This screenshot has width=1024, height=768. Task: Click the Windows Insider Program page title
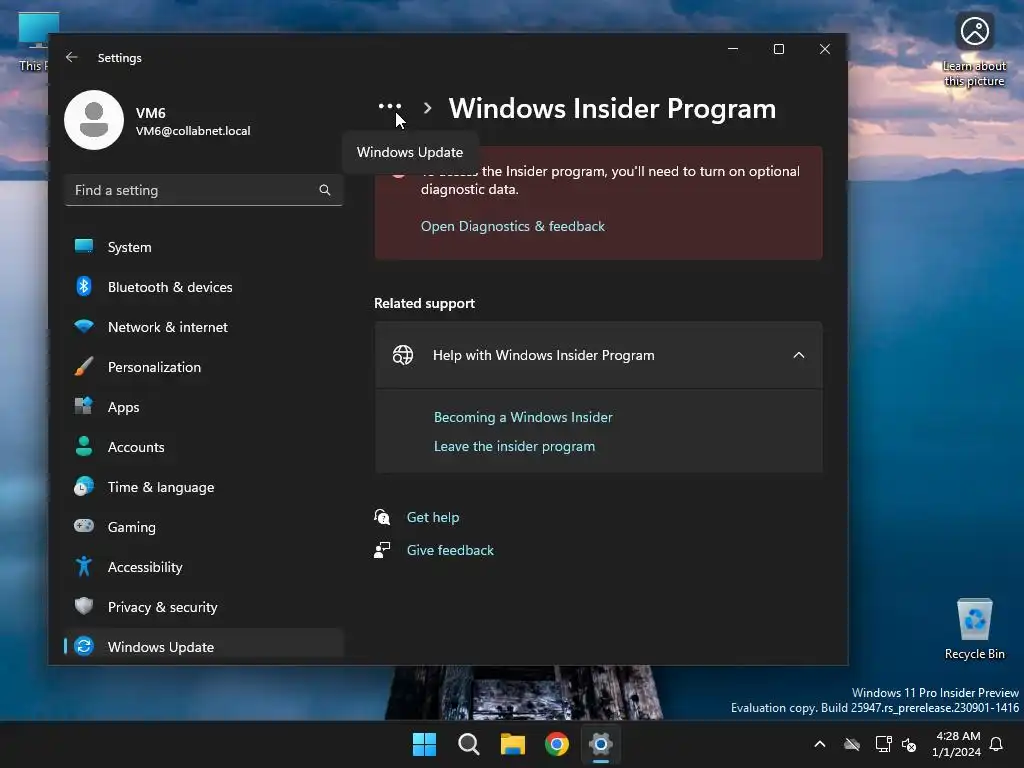612,108
